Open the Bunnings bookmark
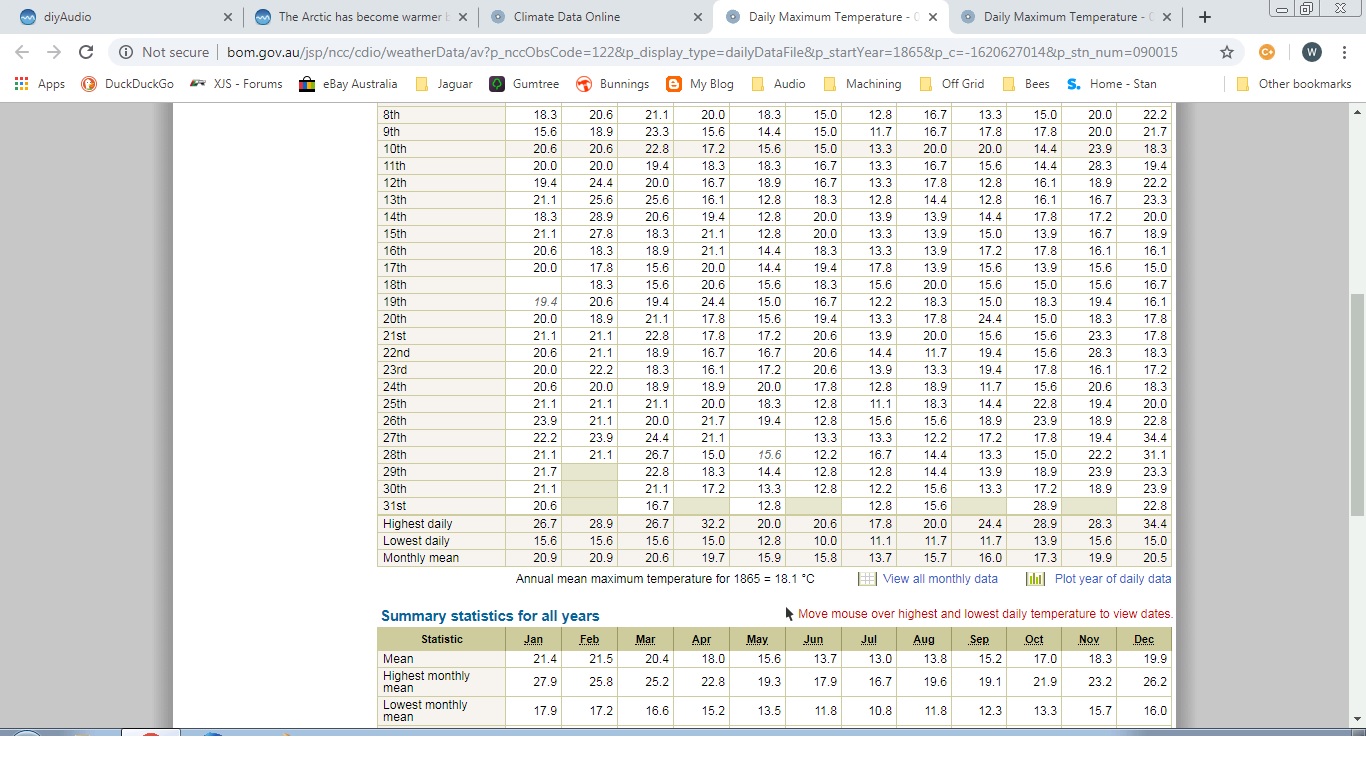 612,84
